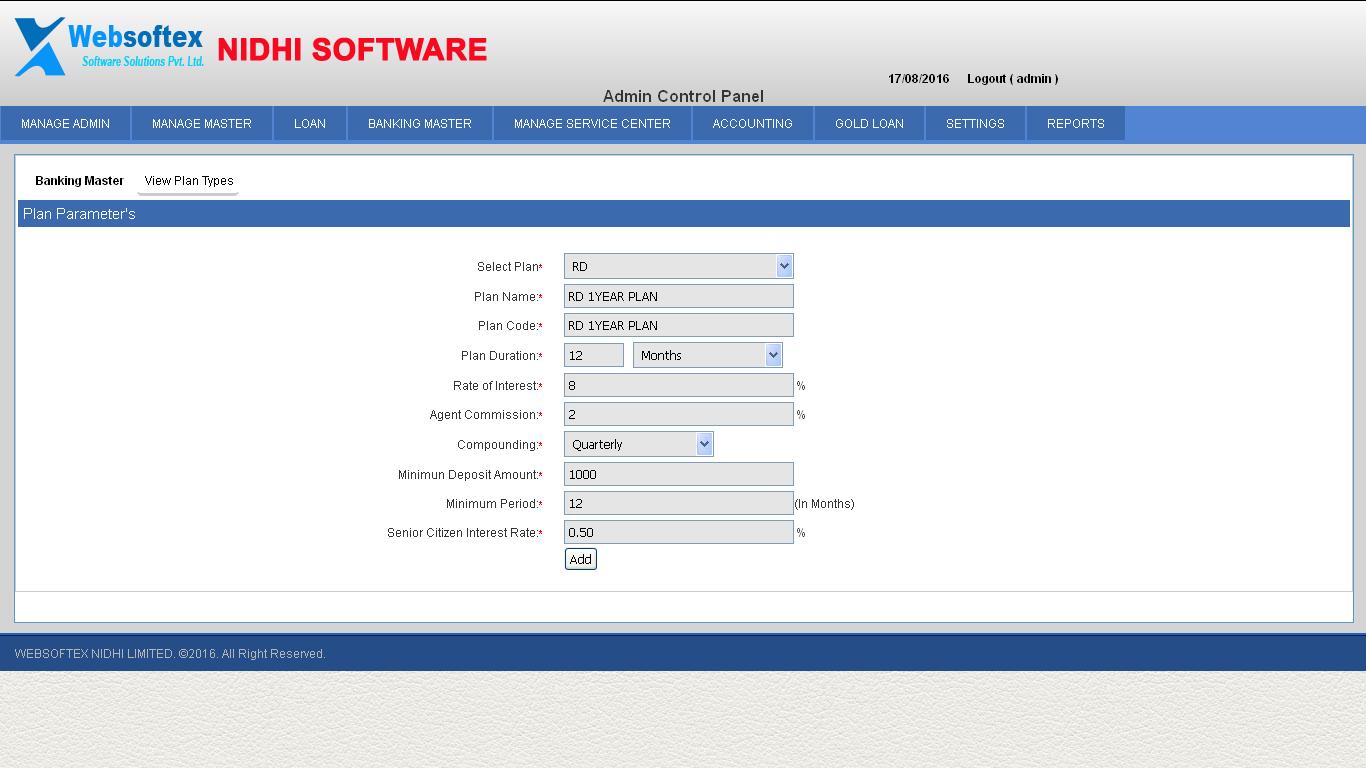
Task: Click the Senior Citizen Interest Rate field
Action: pos(679,532)
